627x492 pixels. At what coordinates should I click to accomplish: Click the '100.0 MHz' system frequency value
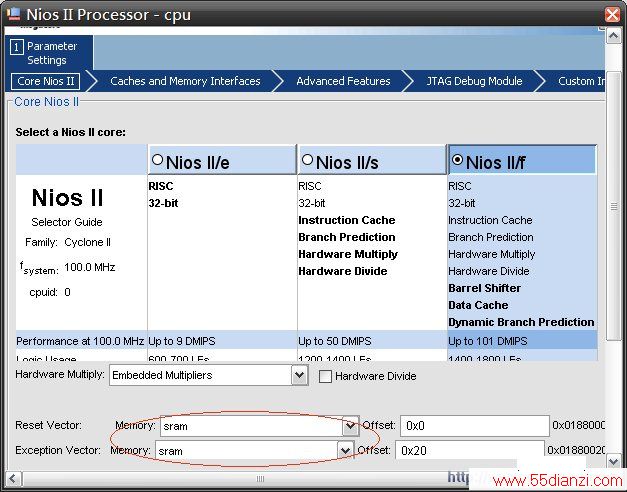pyautogui.click(x=90, y=267)
